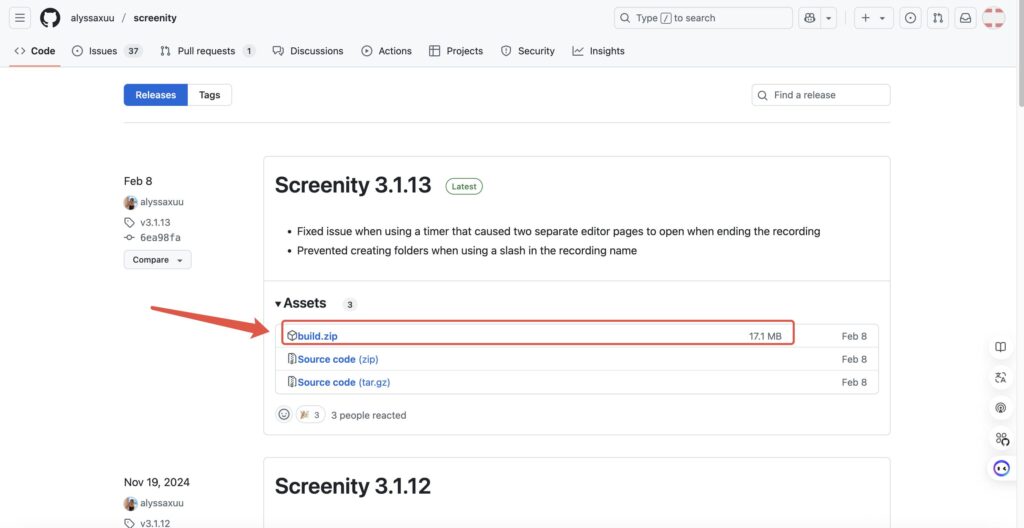The width and height of the screenshot is (1024, 528).
Task: Open the notifications inbox icon
Action: 965,18
